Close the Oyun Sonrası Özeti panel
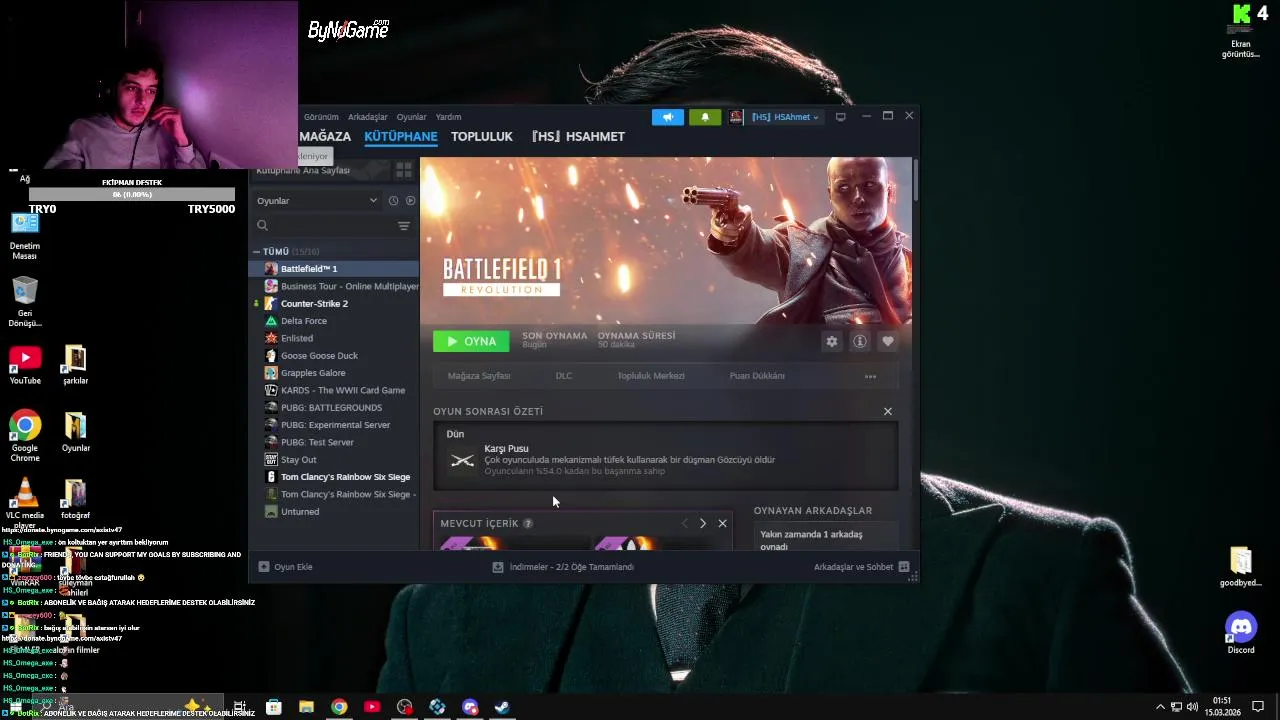1280x720 pixels. (887, 411)
